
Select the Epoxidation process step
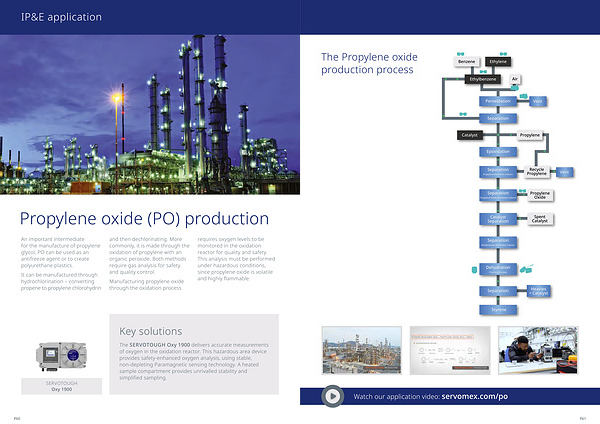498,152
